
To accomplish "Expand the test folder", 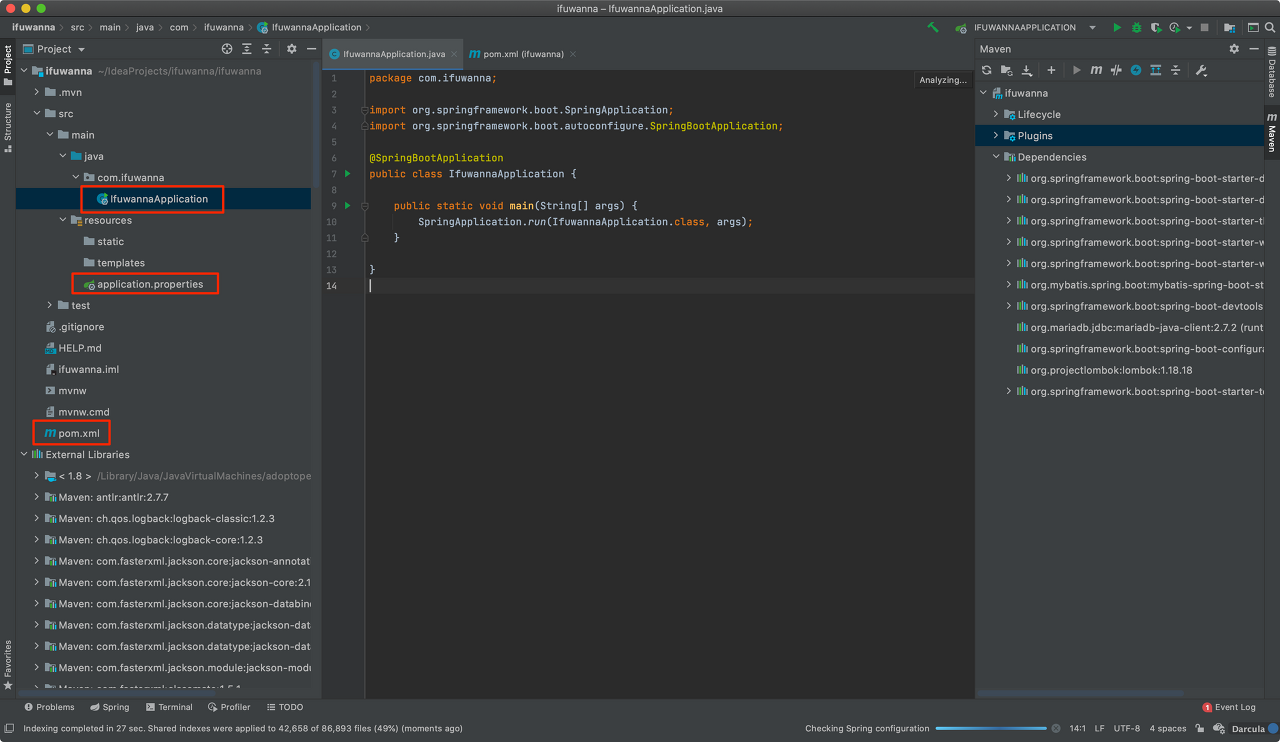I will pyautogui.click(x=50, y=305).
